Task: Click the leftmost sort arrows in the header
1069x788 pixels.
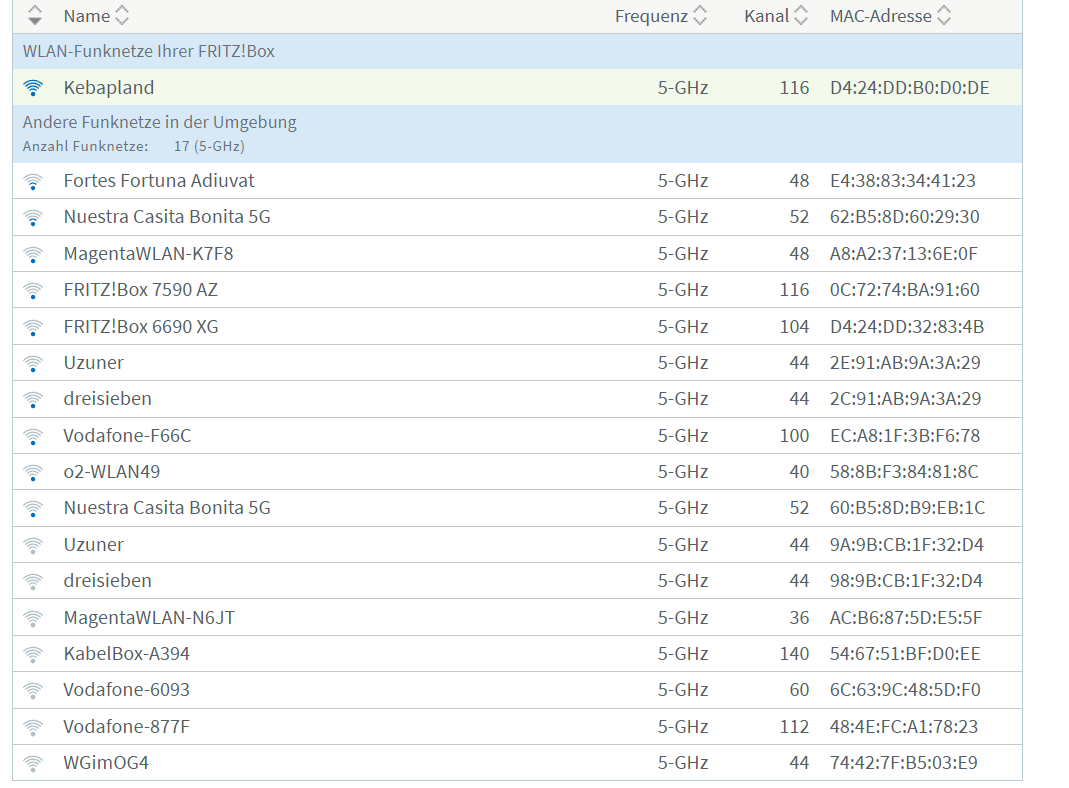Action: click(33, 15)
